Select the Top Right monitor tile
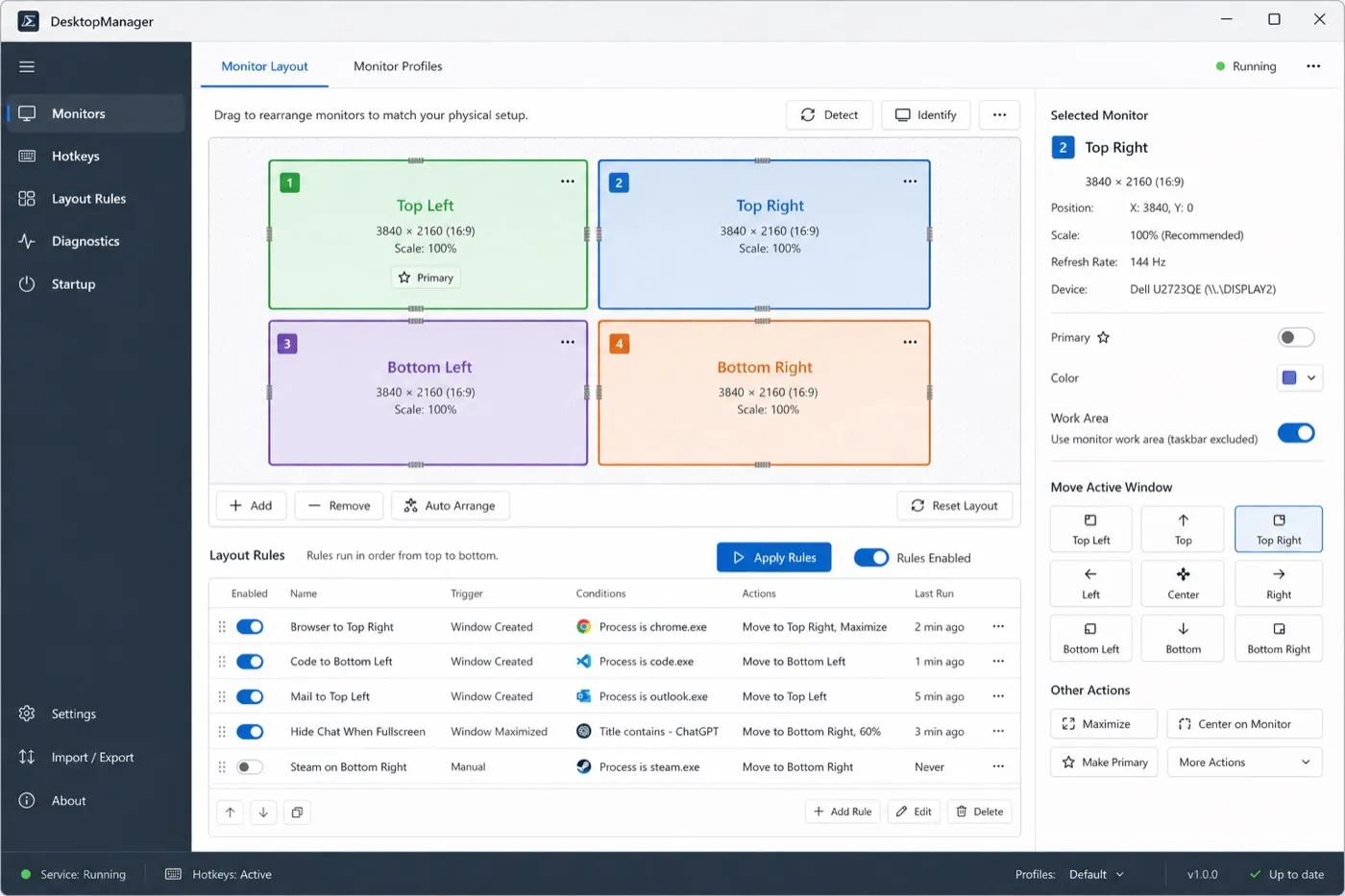 pyautogui.click(x=764, y=234)
